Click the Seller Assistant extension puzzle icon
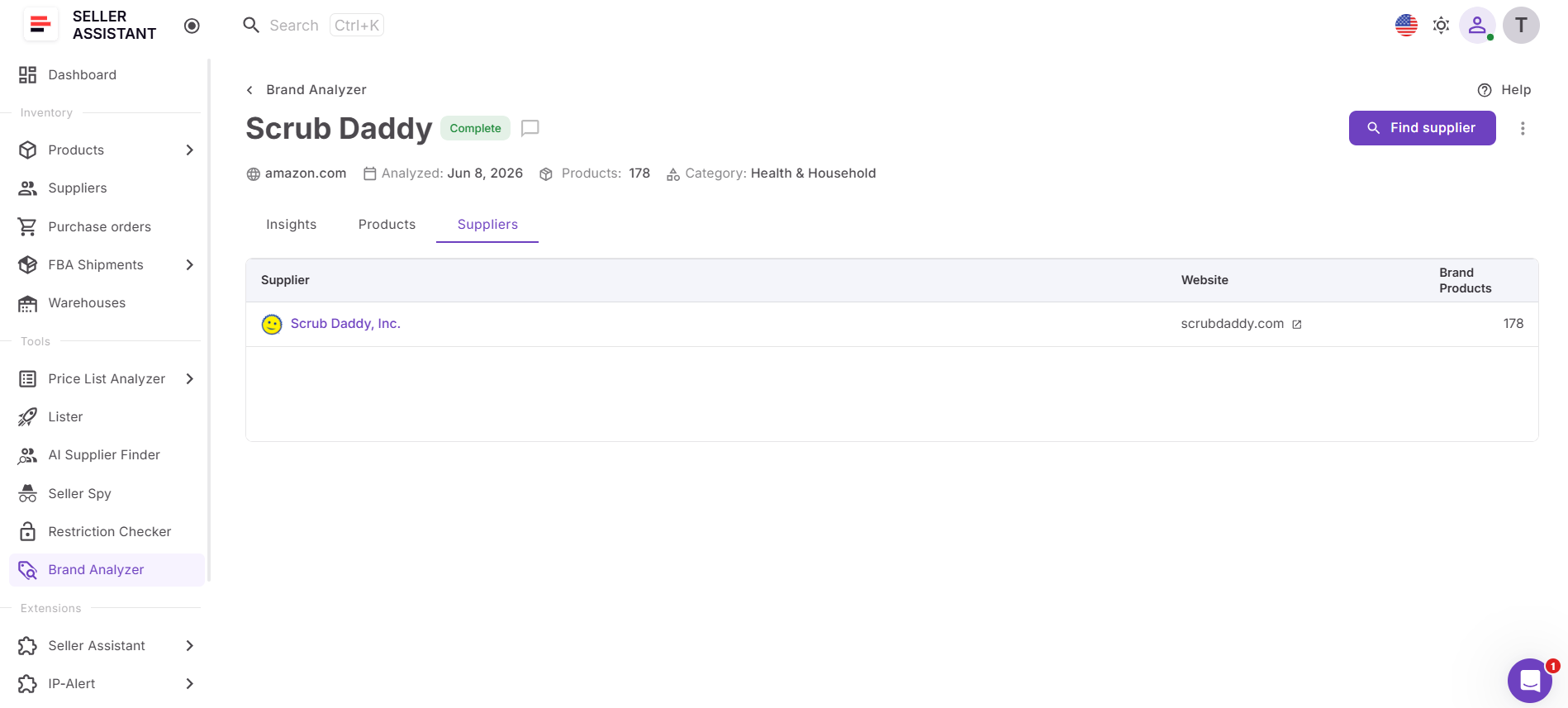Screen dimensions: 1568x708 (28, 646)
